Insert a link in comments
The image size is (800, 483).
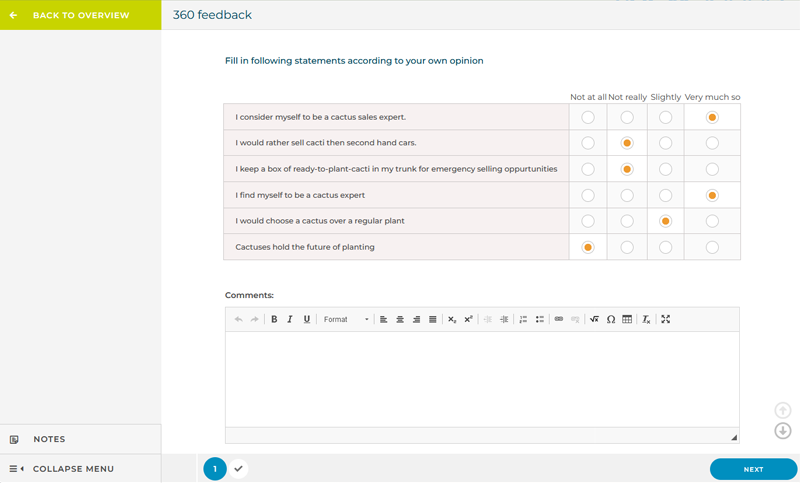pos(559,319)
